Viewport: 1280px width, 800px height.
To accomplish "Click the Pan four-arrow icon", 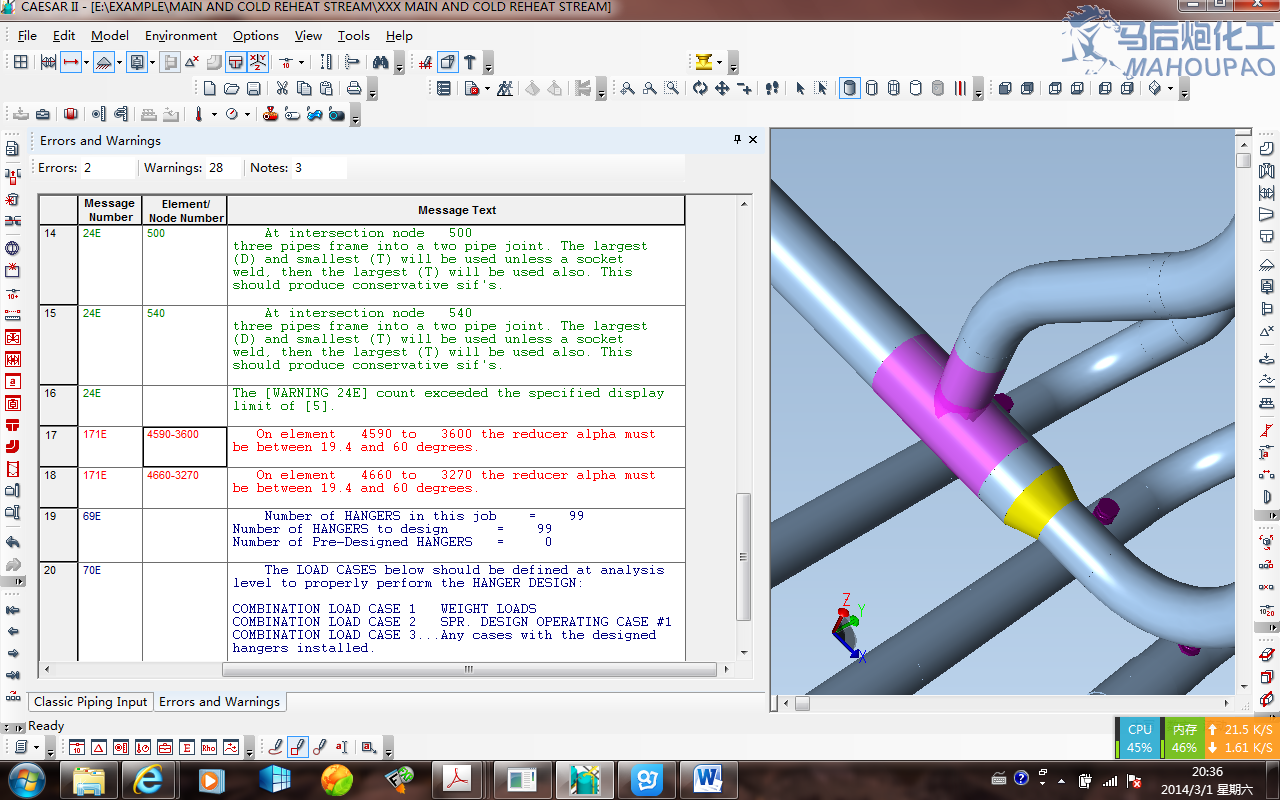I will pyautogui.click(x=722, y=88).
